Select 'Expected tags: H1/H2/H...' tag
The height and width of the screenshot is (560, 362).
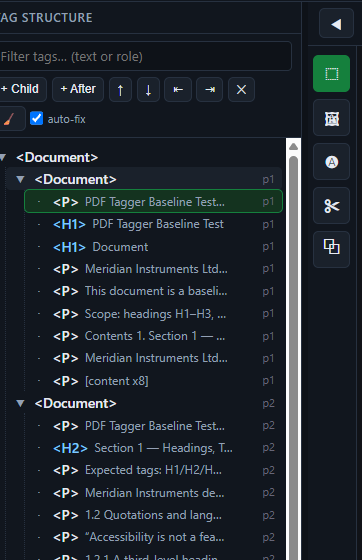pos(154,470)
